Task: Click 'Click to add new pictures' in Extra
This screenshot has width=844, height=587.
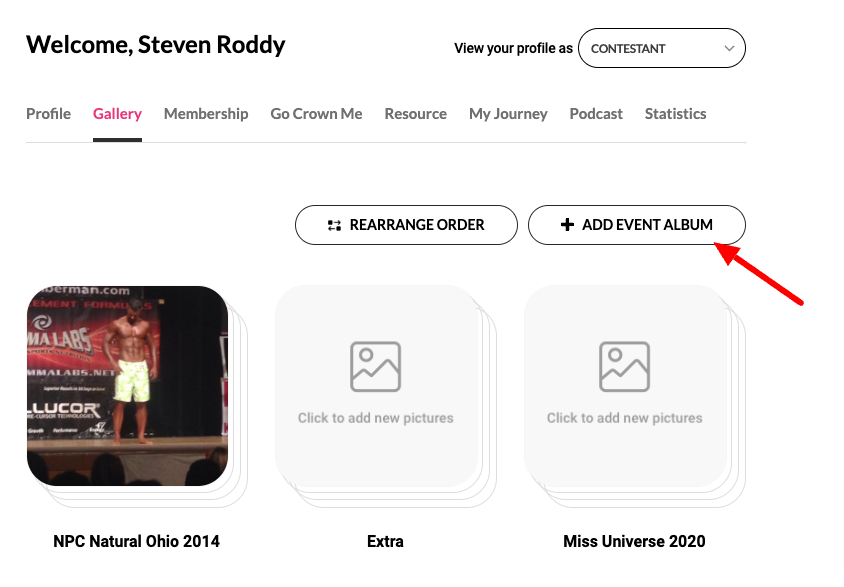Action: 376,418
